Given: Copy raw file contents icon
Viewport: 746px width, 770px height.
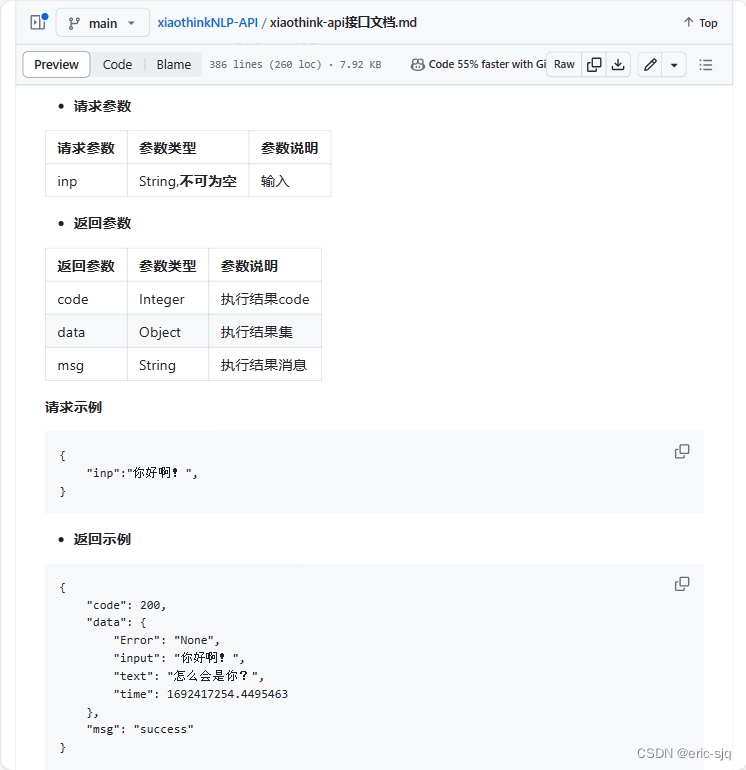Looking at the screenshot, I should tap(594, 64).
